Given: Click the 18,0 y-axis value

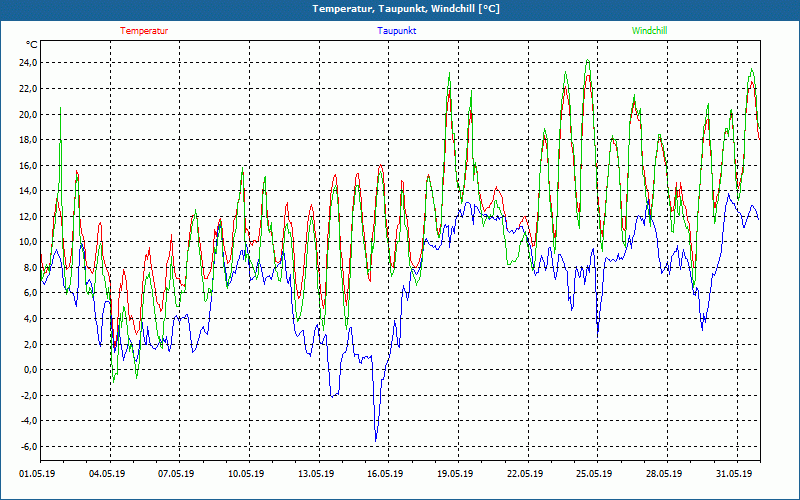Looking at the screenshot, I should pos(28,140).
